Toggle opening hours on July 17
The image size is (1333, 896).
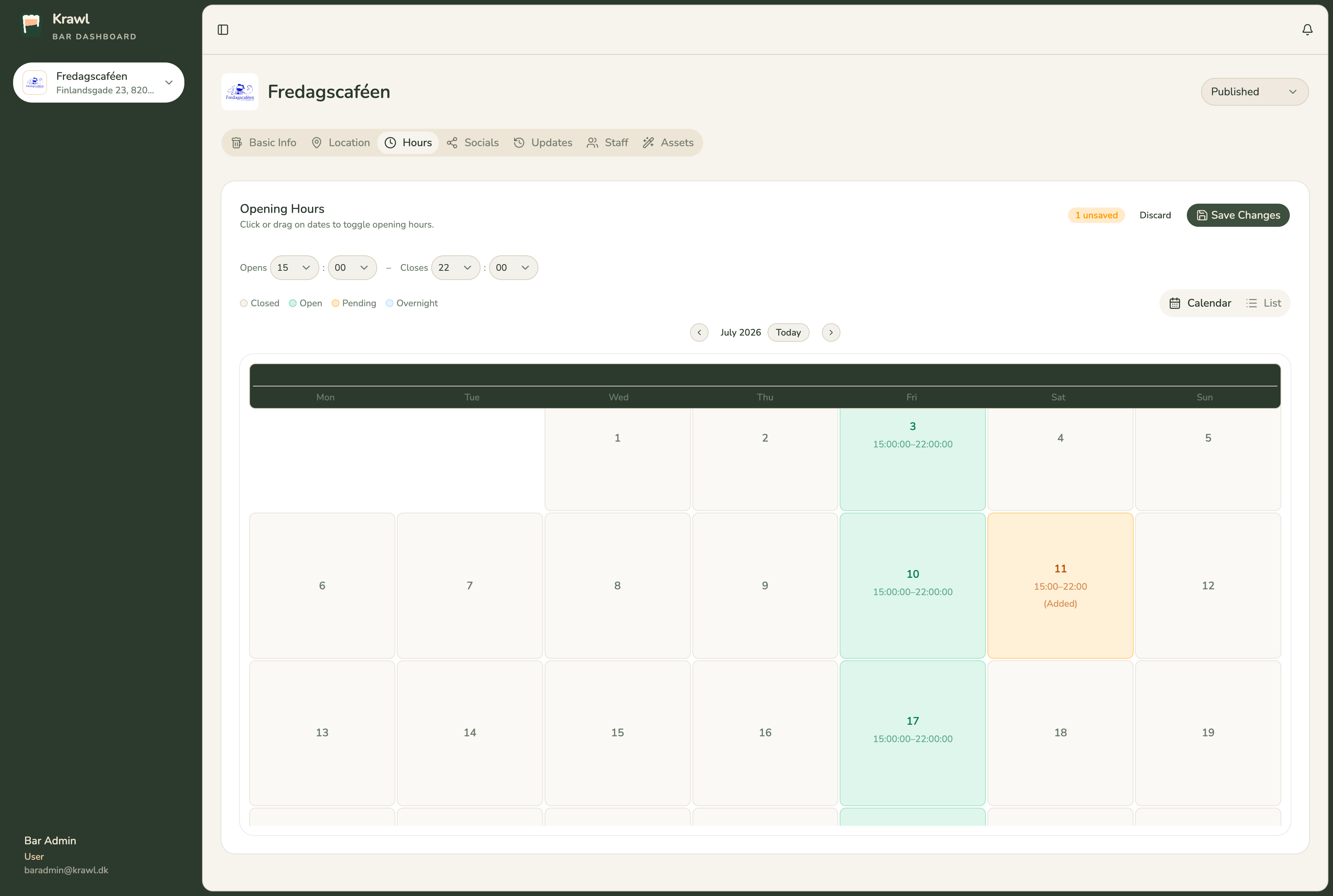pyautogui.click(x=913, y=733)
